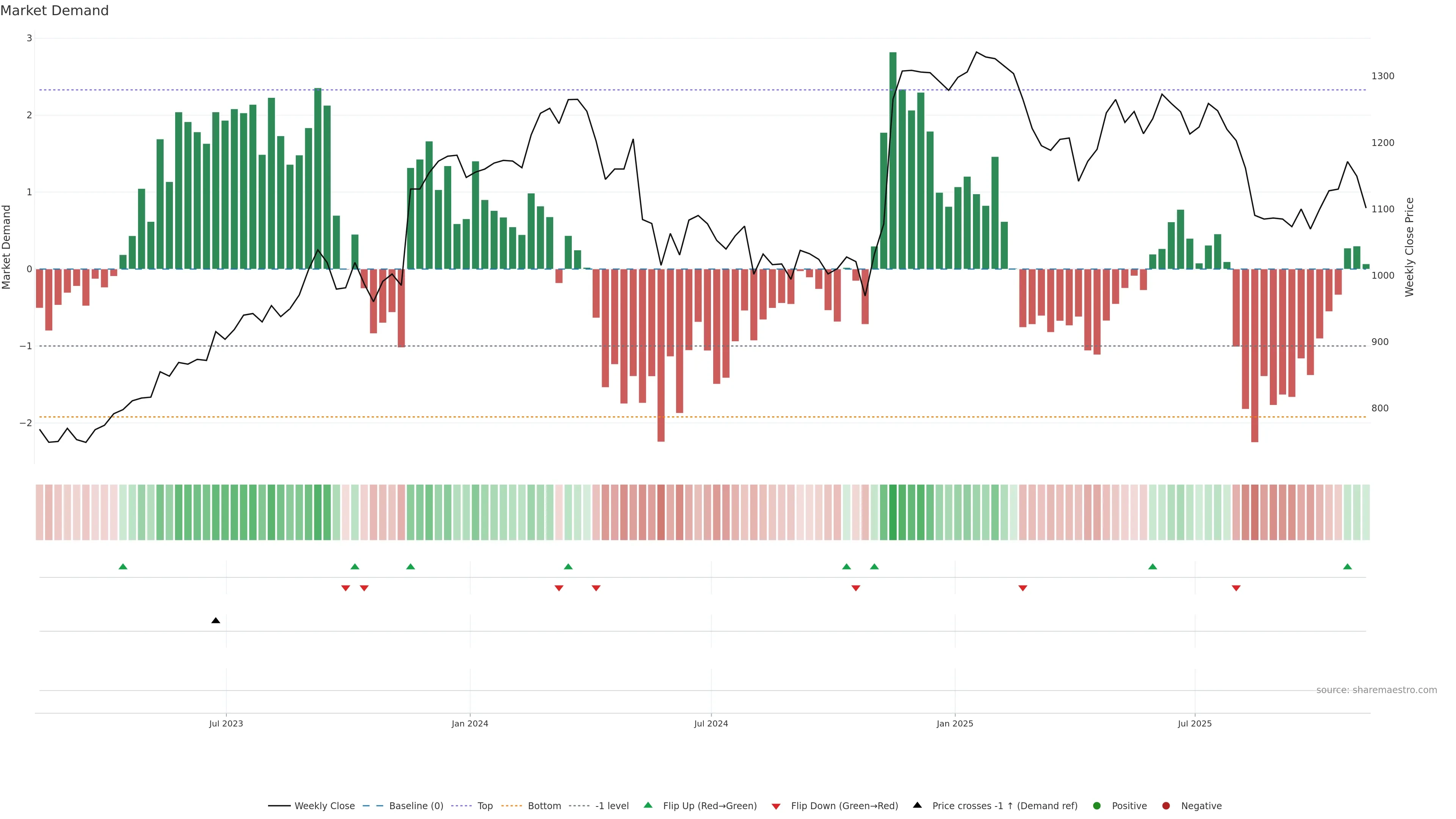Screen dimensions: 1456x819
Task: Click the darkest green heatmap cell
Action: click(x=893, y=512)
